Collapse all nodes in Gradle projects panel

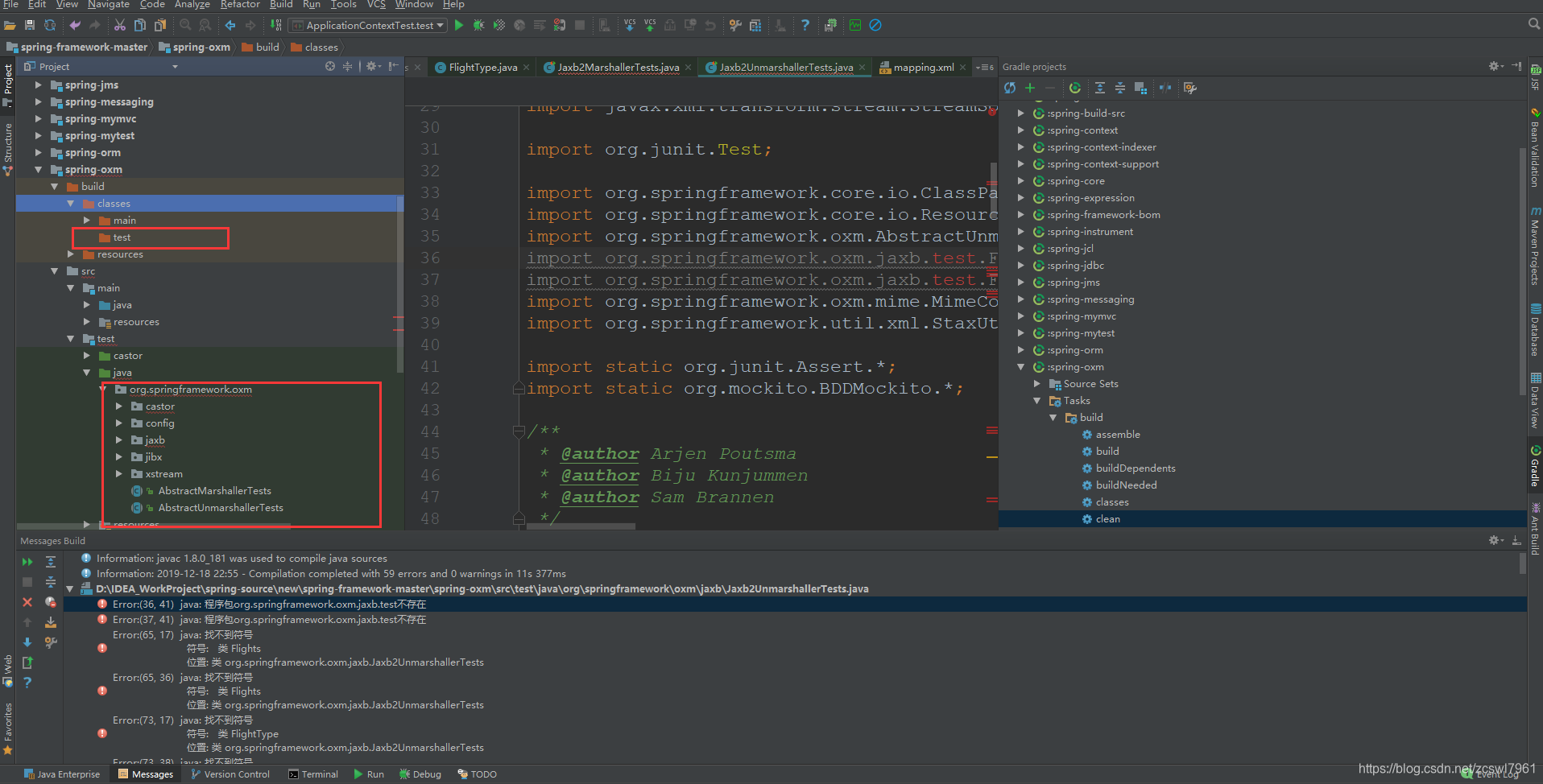[x=1120, y=88]
